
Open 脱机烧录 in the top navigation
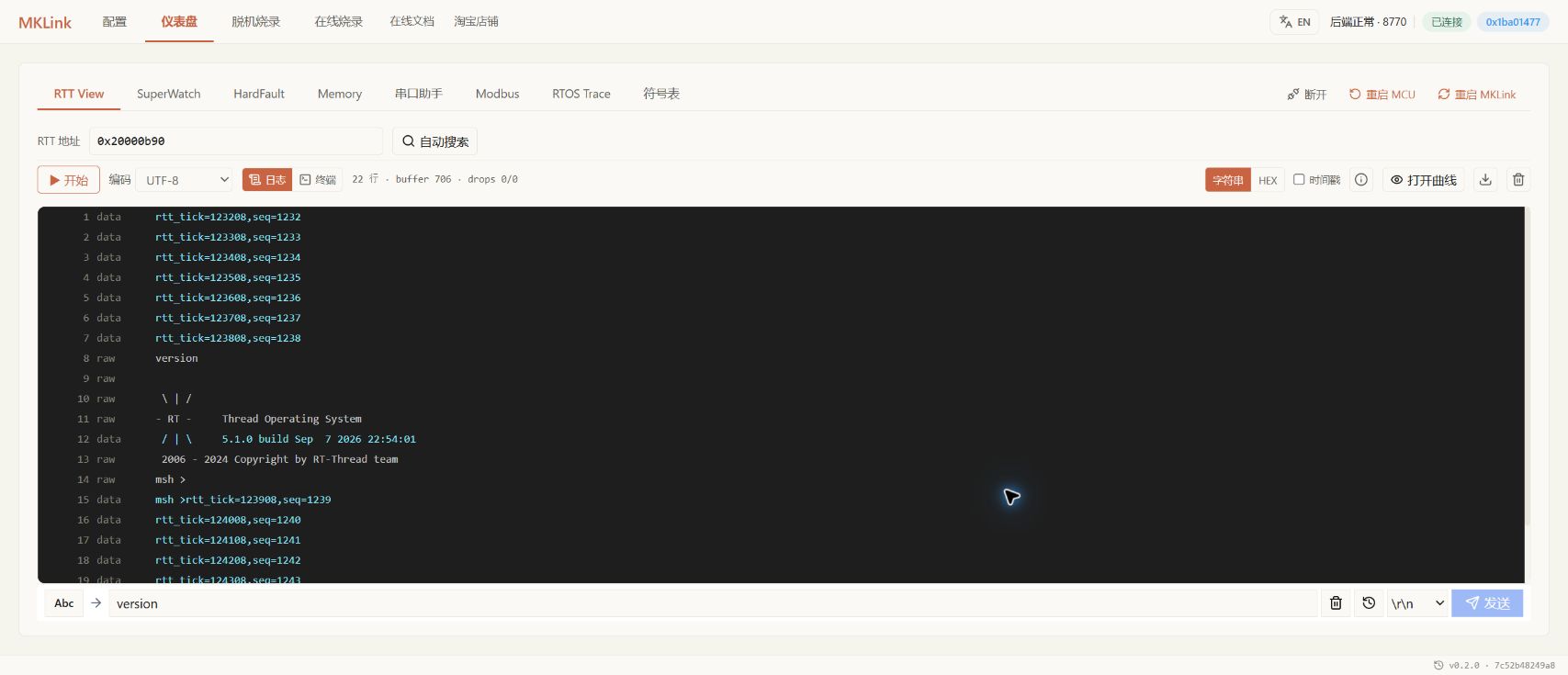coord(256,21)
